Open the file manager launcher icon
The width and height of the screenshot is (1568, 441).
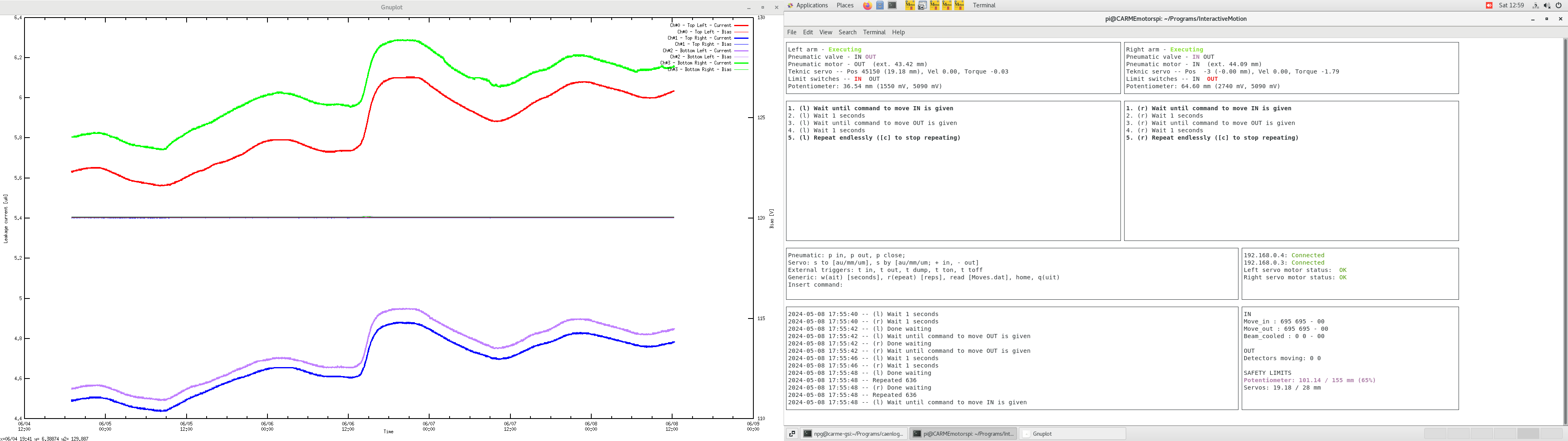(x=880, y=5)
